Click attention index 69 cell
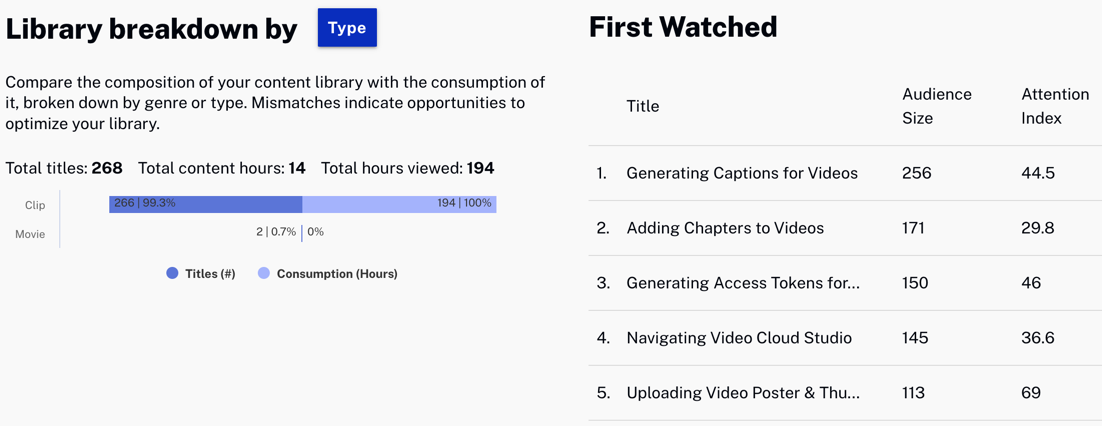1102x426 pixels. pyautogui.click(x=1031, y=393)
